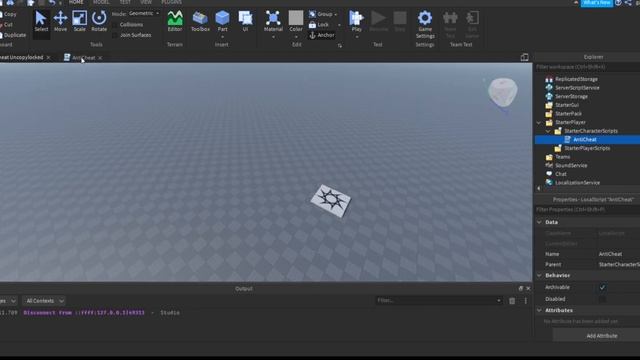The image size is (640, 360).
Task: Anchor the selected part
Action: click(322, 36)
